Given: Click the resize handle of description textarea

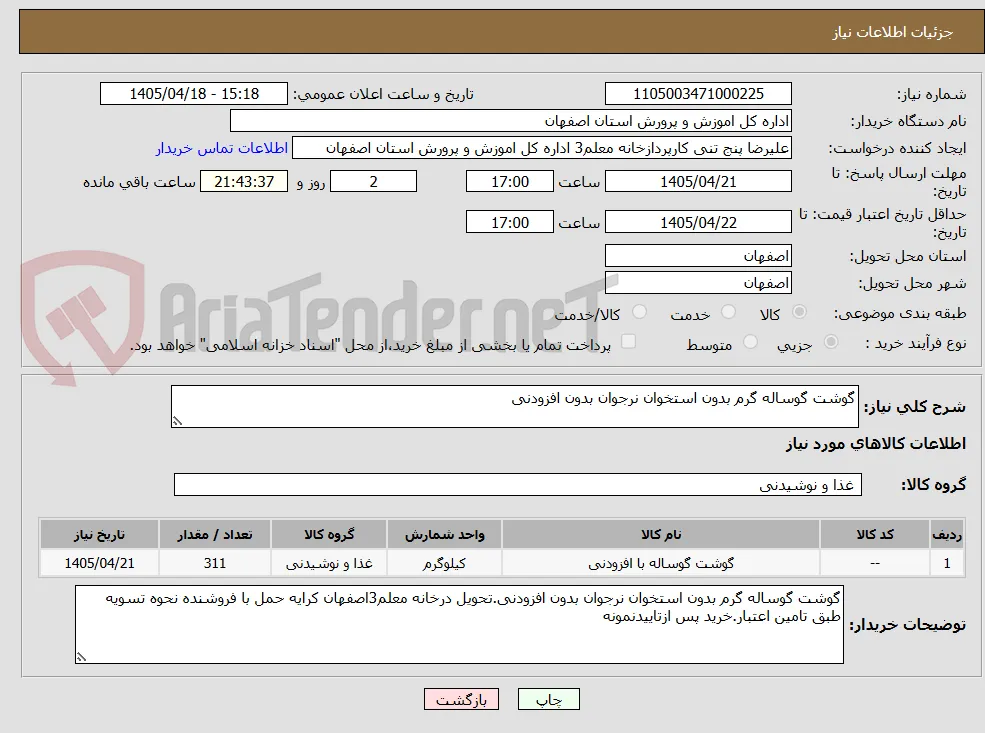Looking at the screenshot, I should click(177, 421).
